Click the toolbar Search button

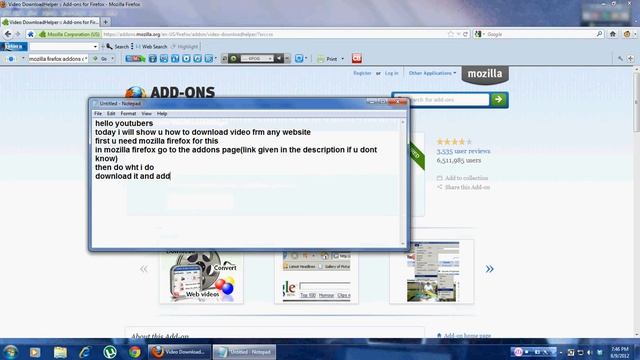tap(118, 47)
